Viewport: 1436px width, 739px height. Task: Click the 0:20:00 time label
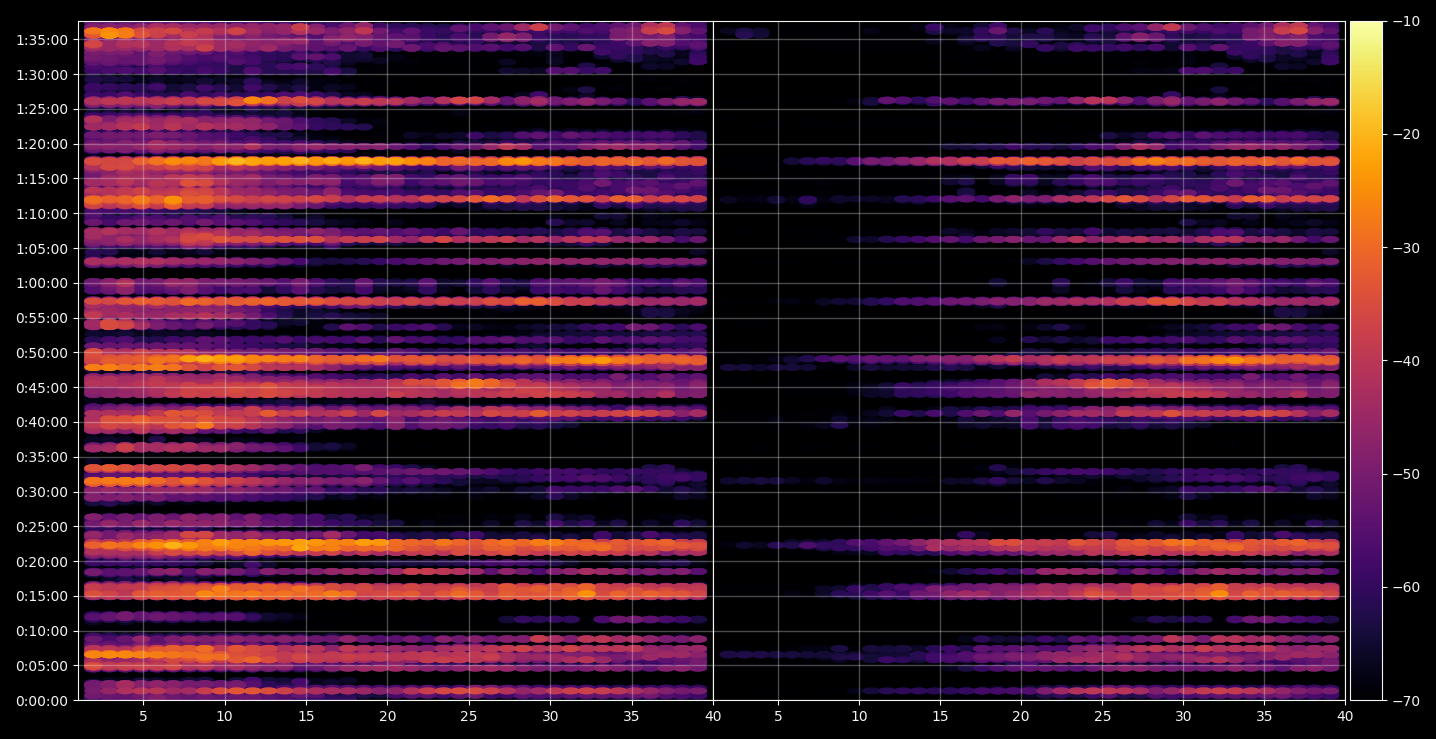(43, 561)
